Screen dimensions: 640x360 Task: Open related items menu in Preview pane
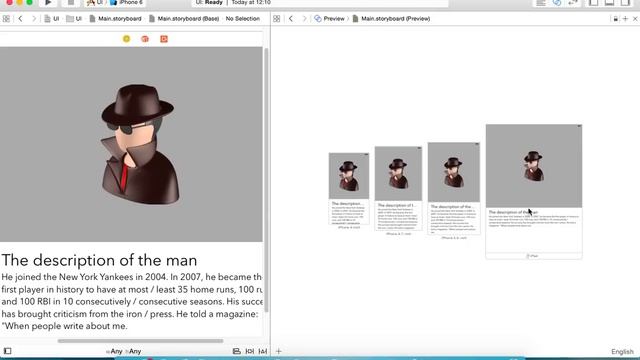click(x=276, y=19)
